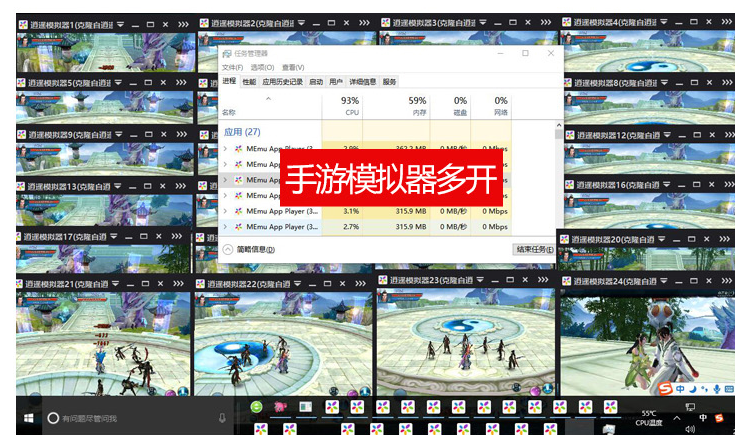The width and height of the screenshot is (735, 435).
Task: Open 选项(O) menu in Task Manager
Action: pyautogui.click(x=262, y=68)
